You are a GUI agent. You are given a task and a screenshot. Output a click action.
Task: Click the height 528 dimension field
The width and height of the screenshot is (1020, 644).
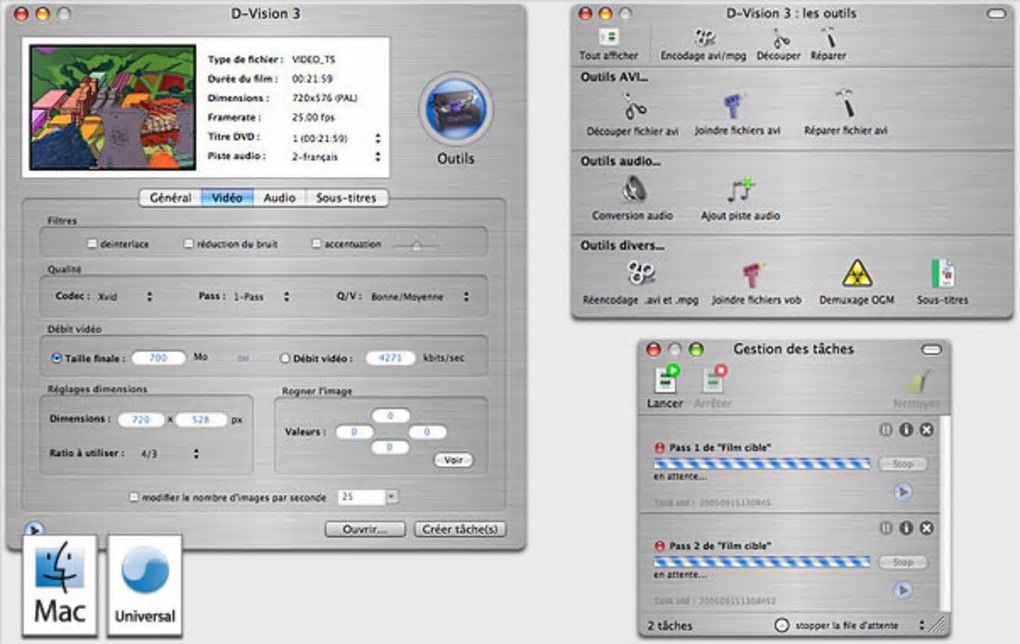tap(201, 420)
